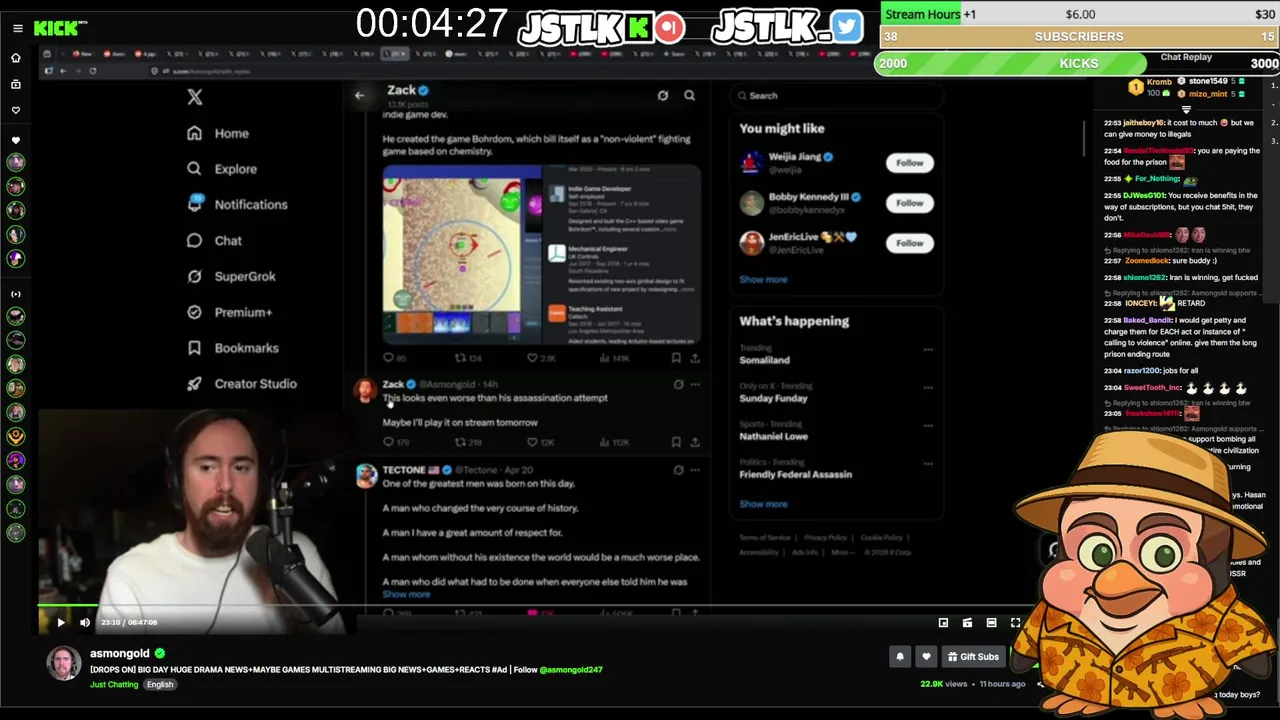1280x720 pixels.
Task: Click the Gift Subs button
Action: (x=974, y=657)
